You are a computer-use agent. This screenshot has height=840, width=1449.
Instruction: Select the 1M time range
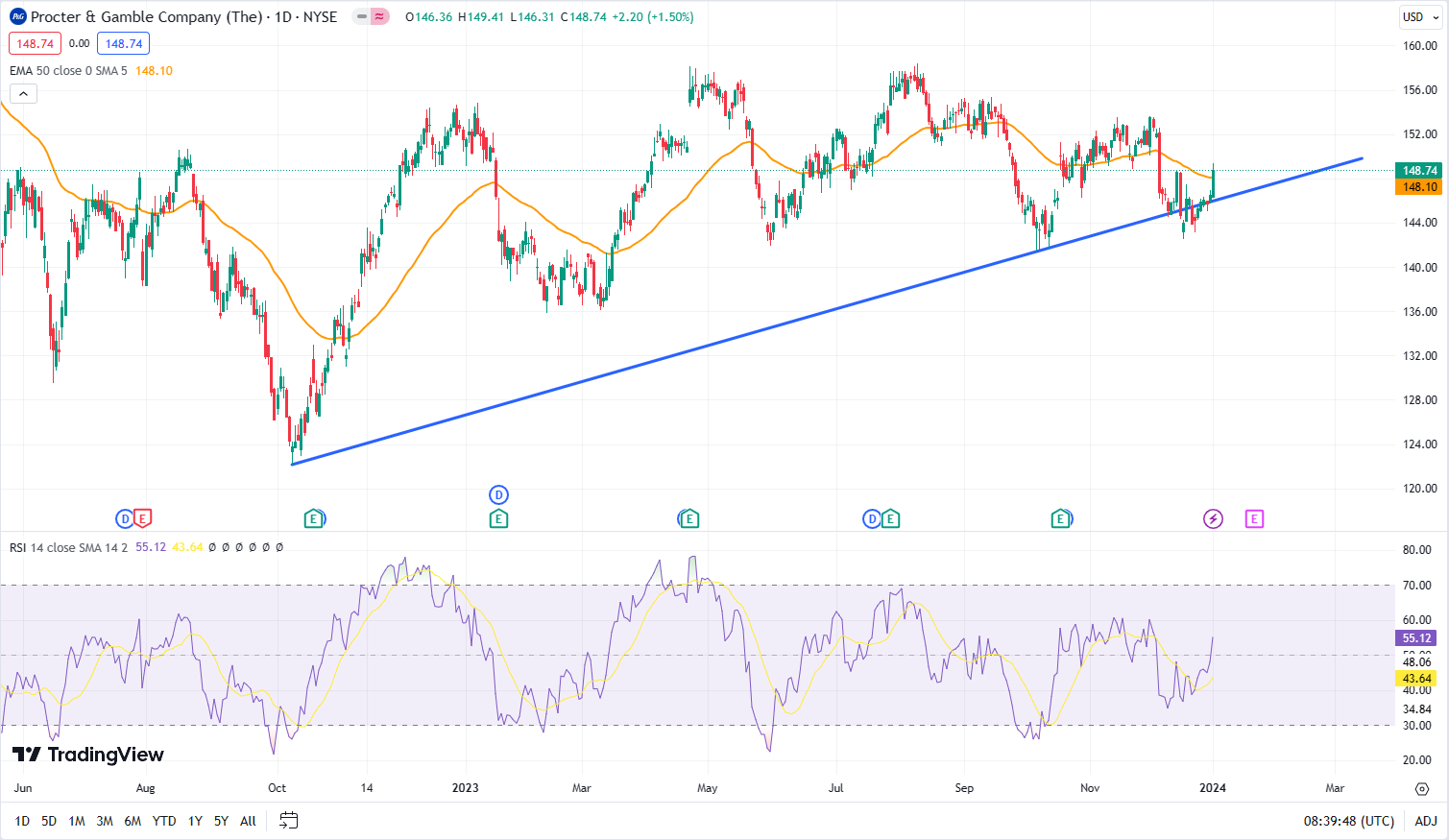[x=77, y=821]
